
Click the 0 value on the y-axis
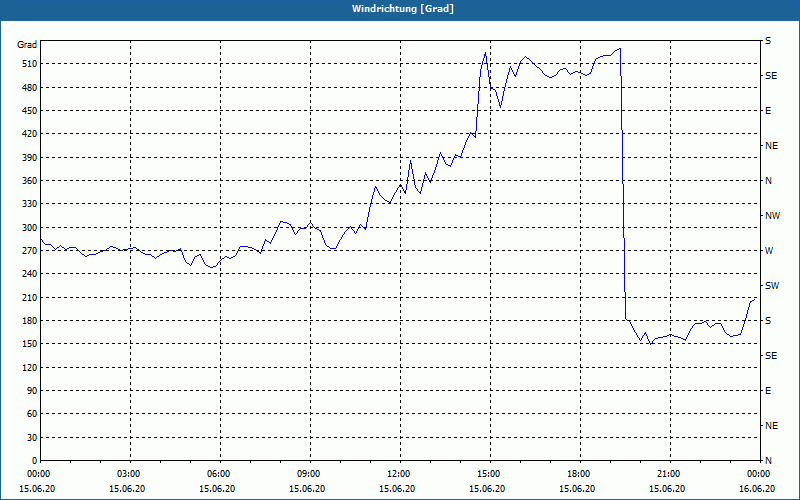tap(35, 461)
